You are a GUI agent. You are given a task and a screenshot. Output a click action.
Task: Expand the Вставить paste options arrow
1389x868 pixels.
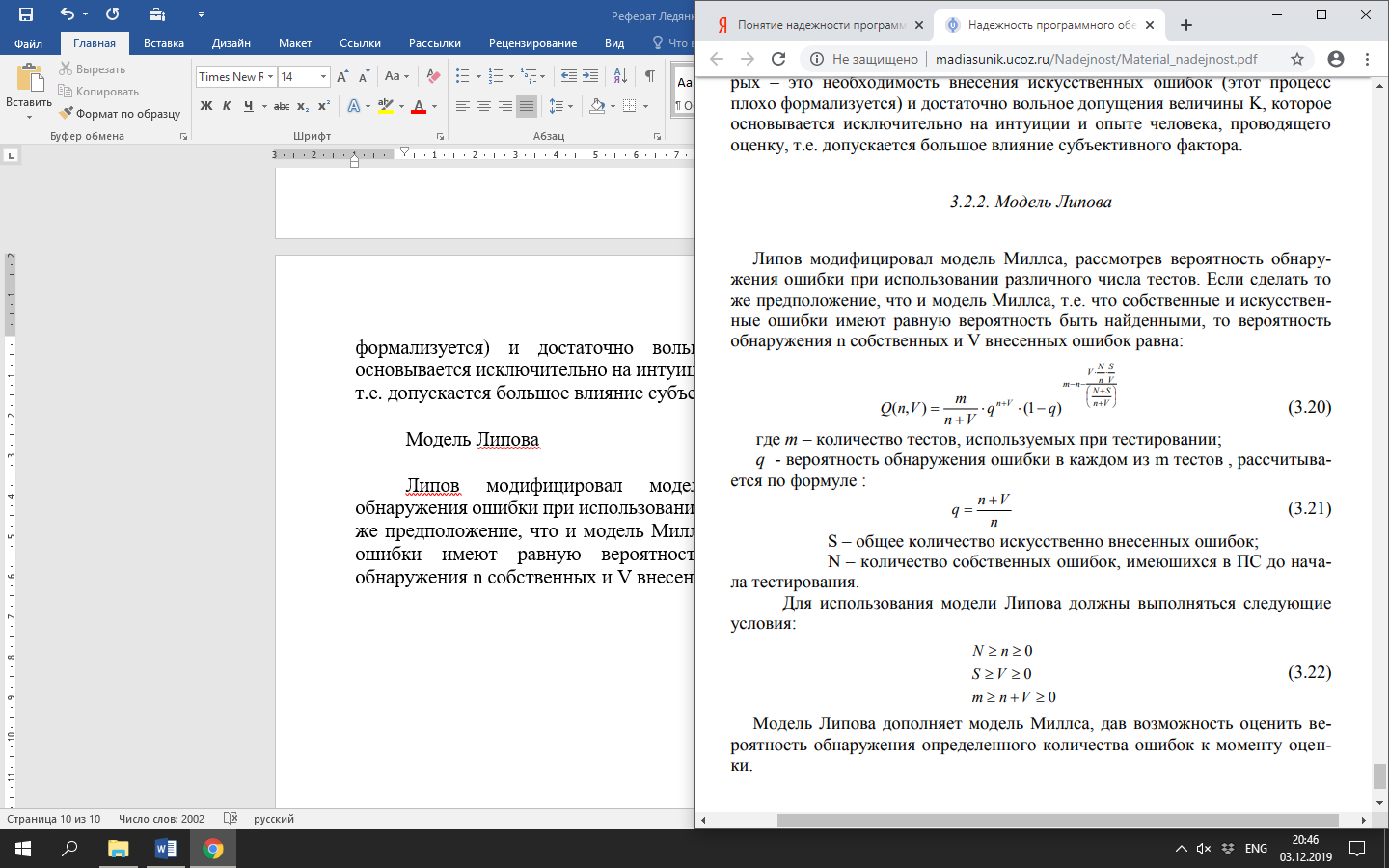(29, 118)
